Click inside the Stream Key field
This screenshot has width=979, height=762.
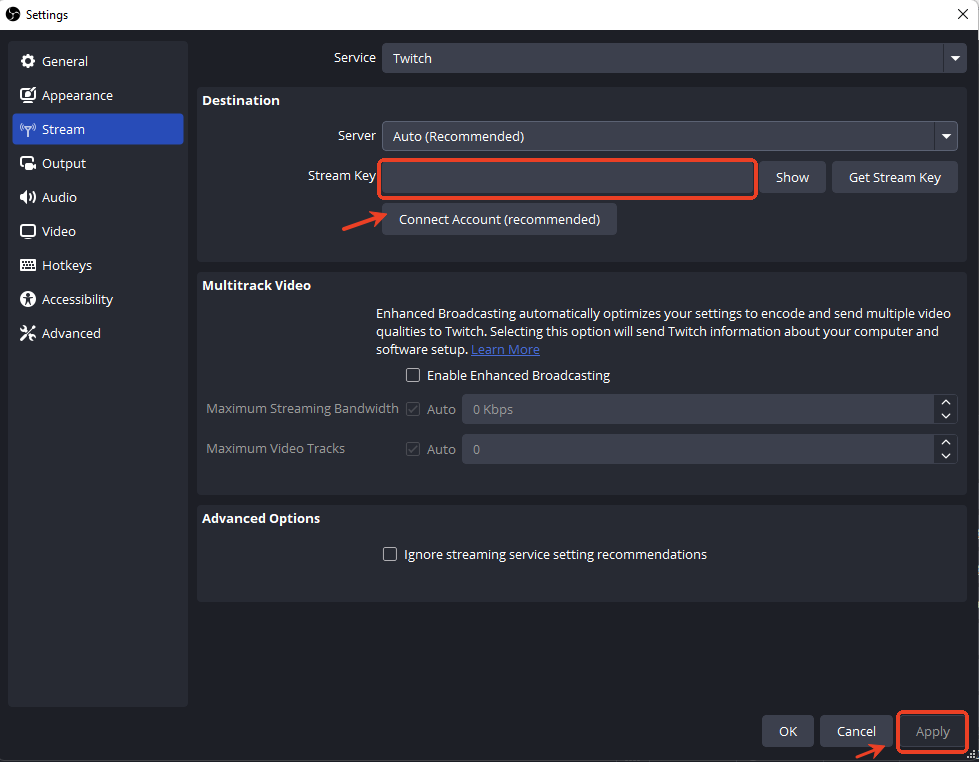click(x=566, y=178)
